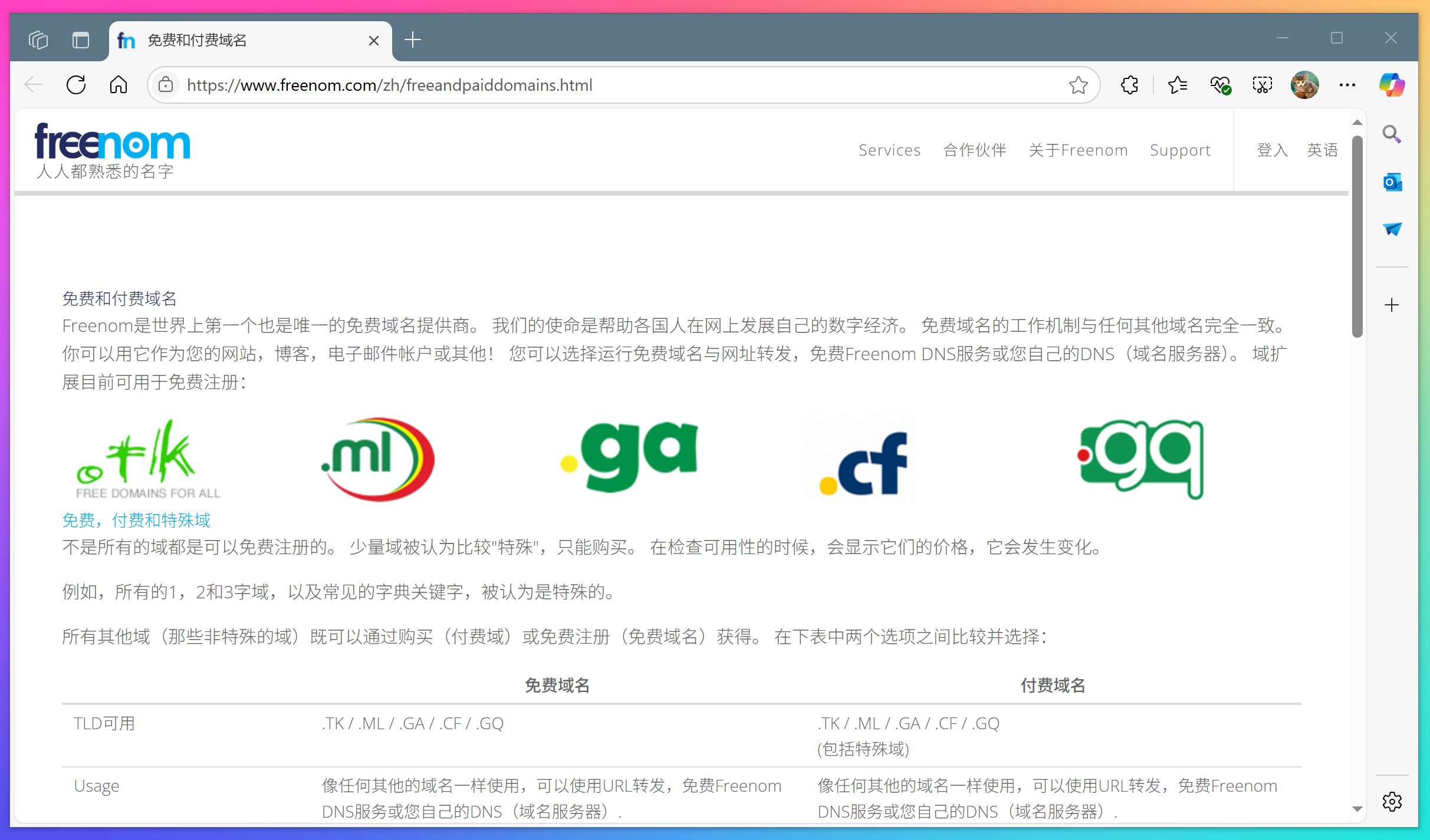Open the Web capture screenshot tool
1430x840 pixels.
pos(1262,84)
